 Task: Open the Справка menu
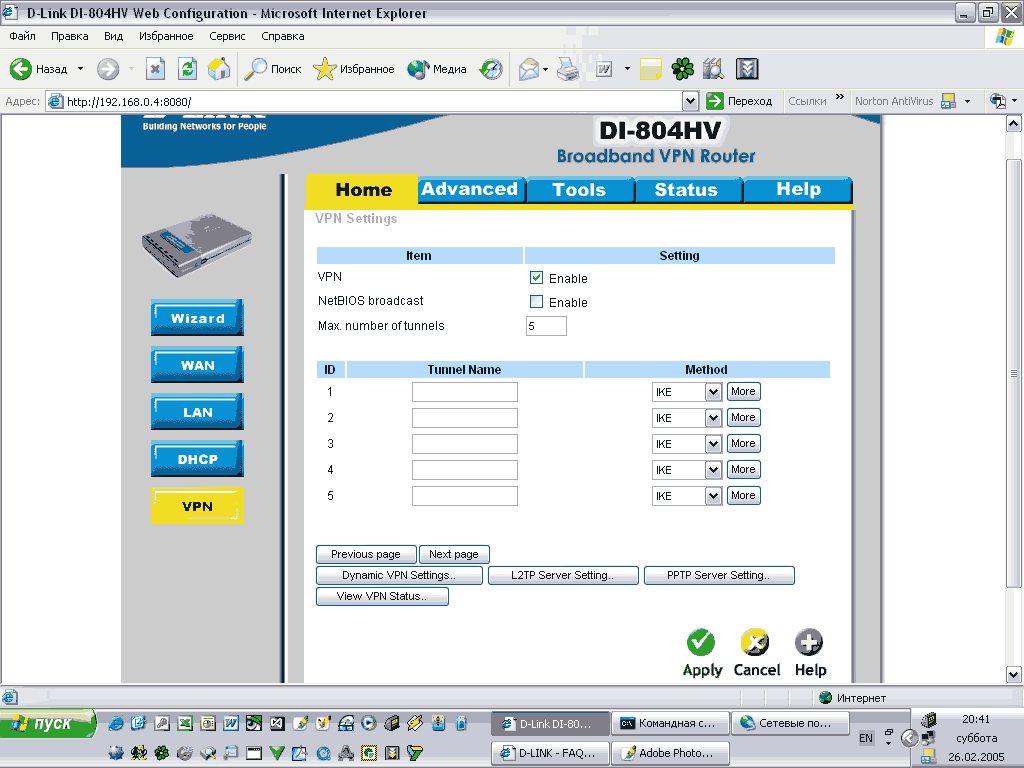[x=283, y=36]
